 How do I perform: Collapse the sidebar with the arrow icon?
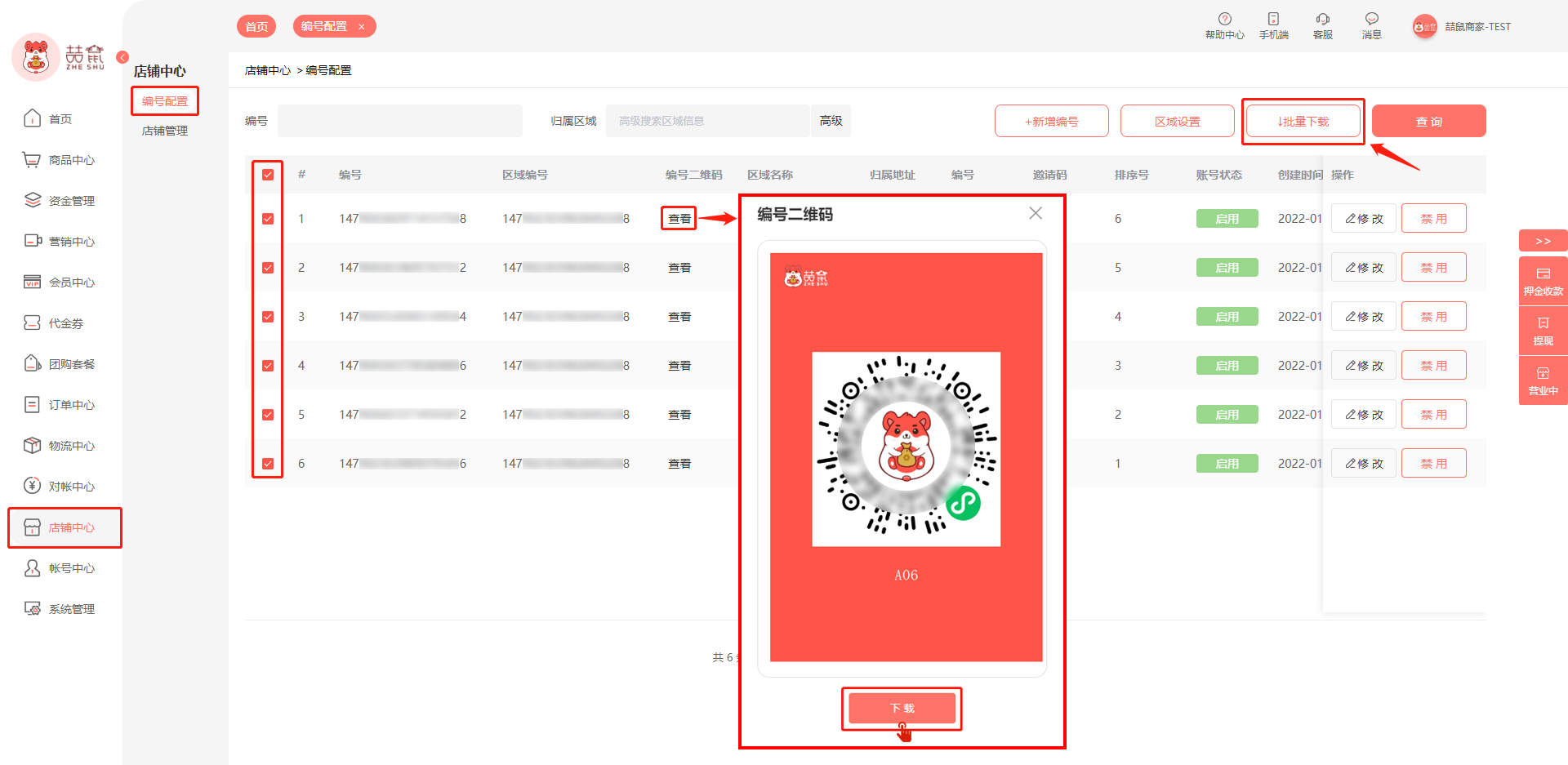pos(122,57)
